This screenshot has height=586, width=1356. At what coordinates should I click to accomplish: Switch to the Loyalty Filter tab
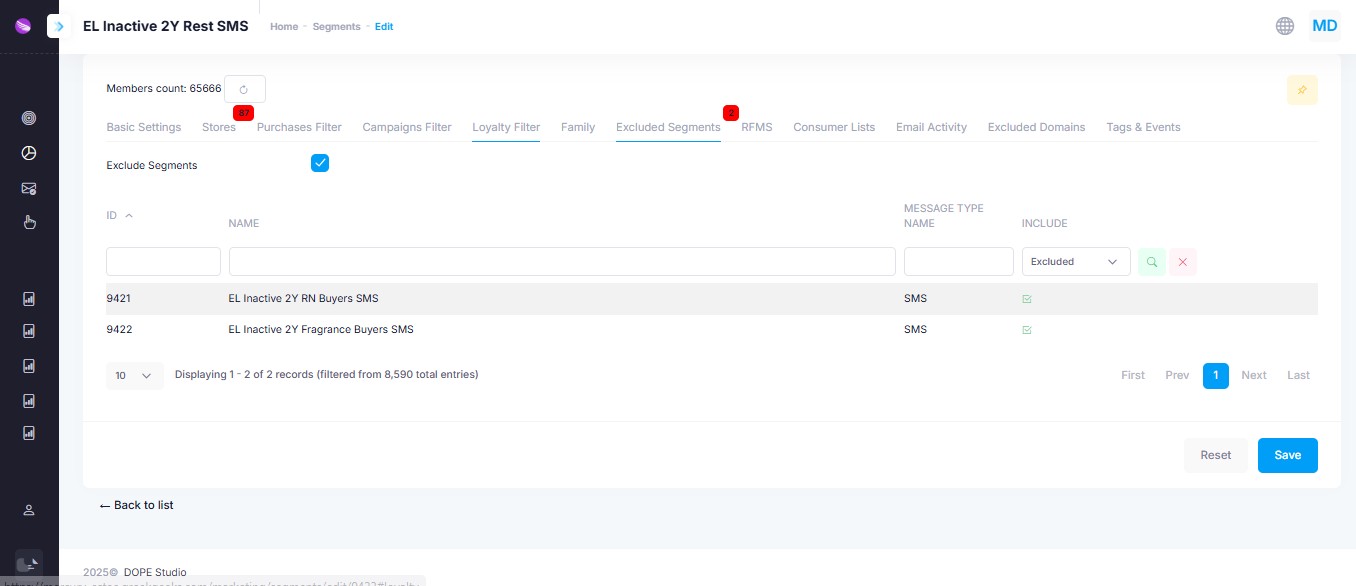506,127
